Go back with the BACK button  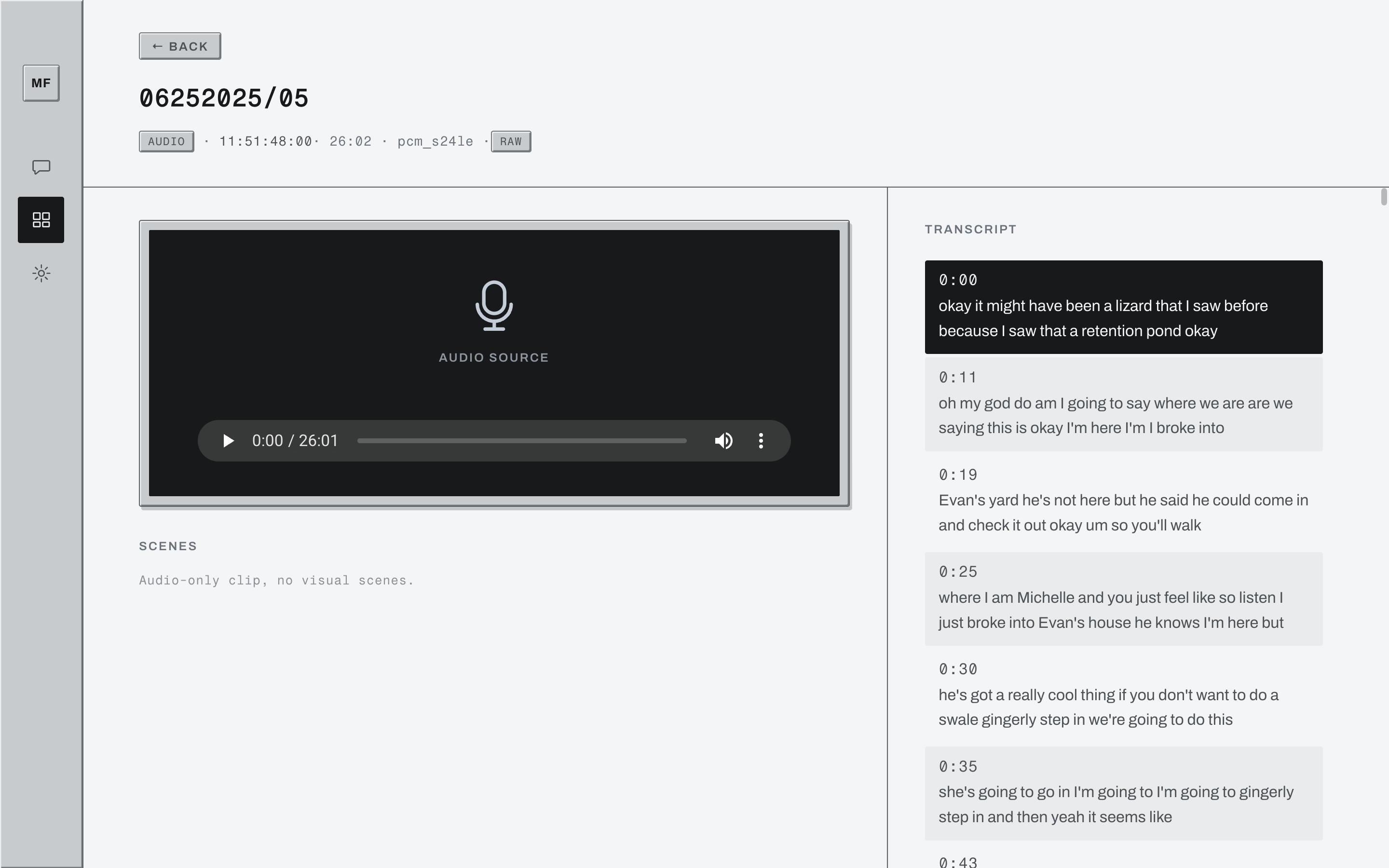(x=179, y=46)
